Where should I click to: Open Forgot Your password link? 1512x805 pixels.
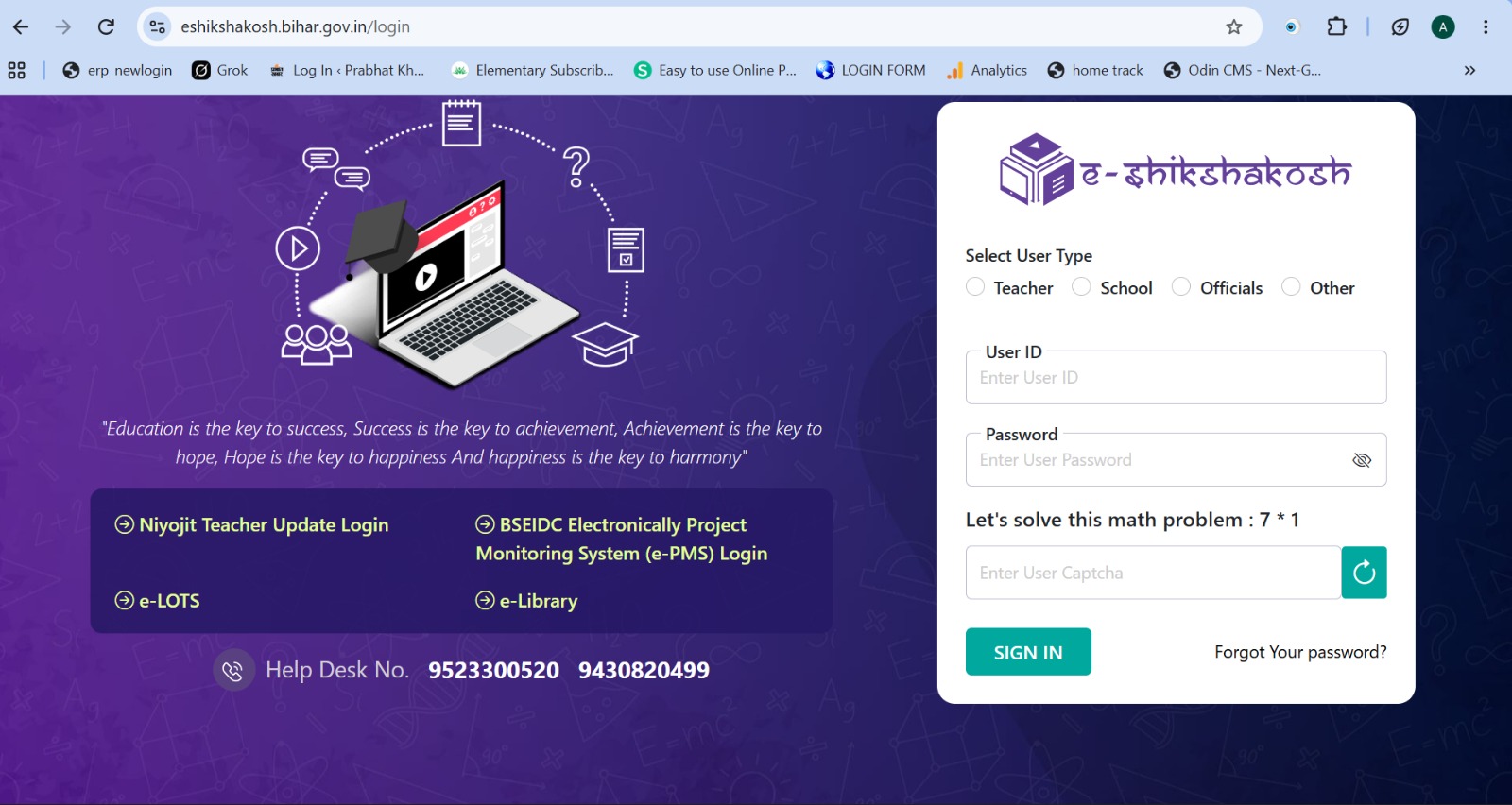click(1300, 652)
